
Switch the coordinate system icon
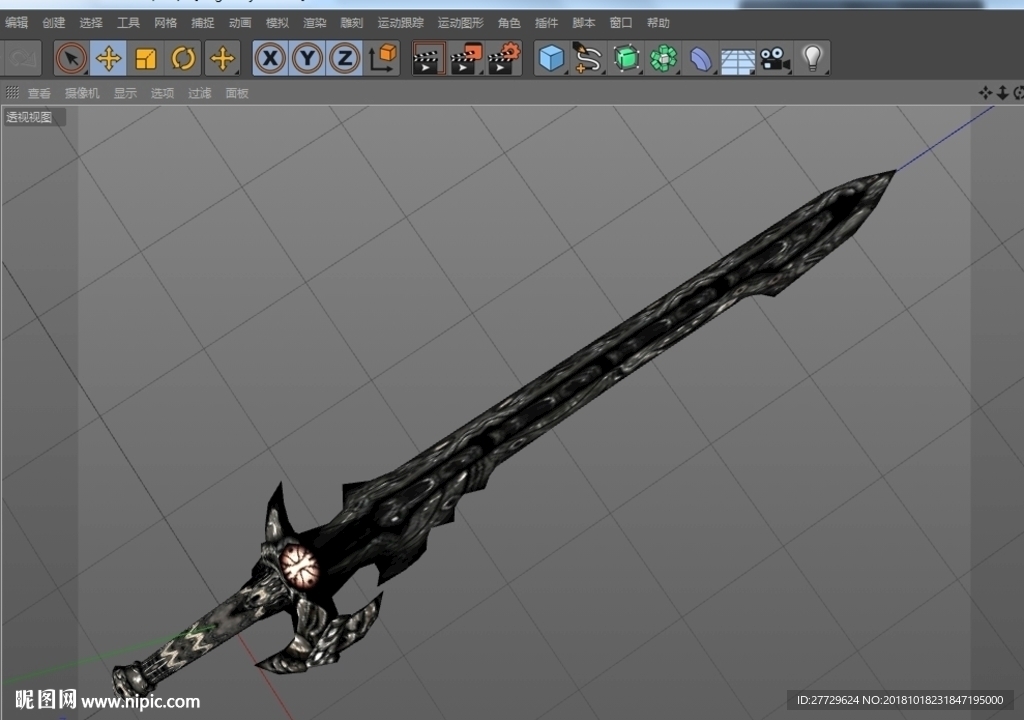click(x=383, y=59)
